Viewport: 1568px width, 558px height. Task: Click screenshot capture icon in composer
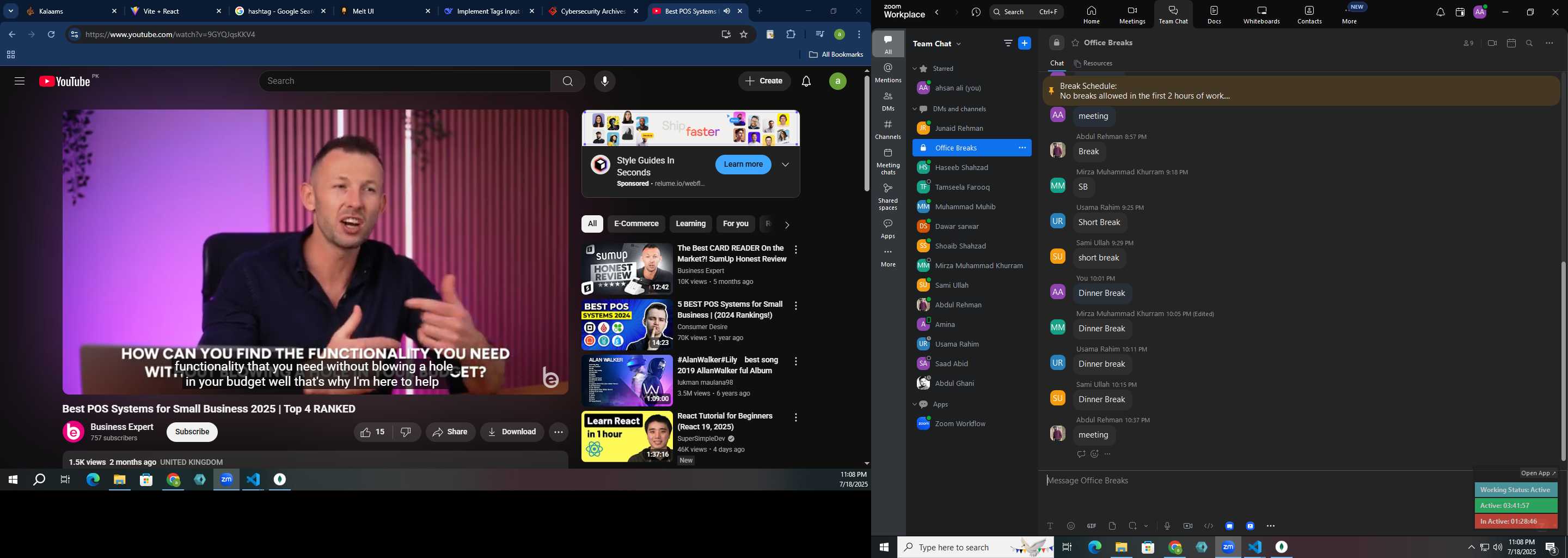click(x=1132, y=526)
